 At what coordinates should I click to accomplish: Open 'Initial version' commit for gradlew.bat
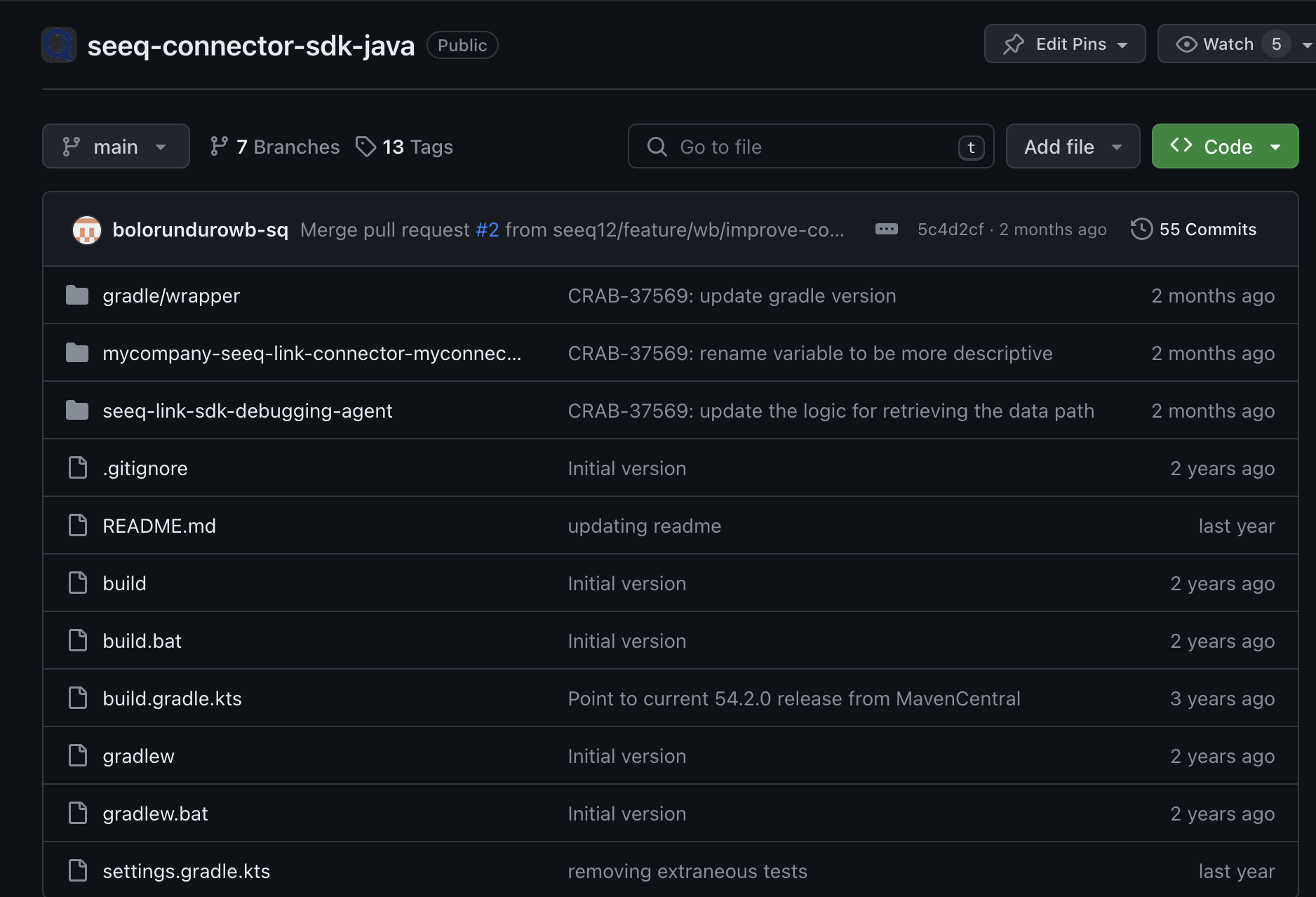[x=626, y=813]
